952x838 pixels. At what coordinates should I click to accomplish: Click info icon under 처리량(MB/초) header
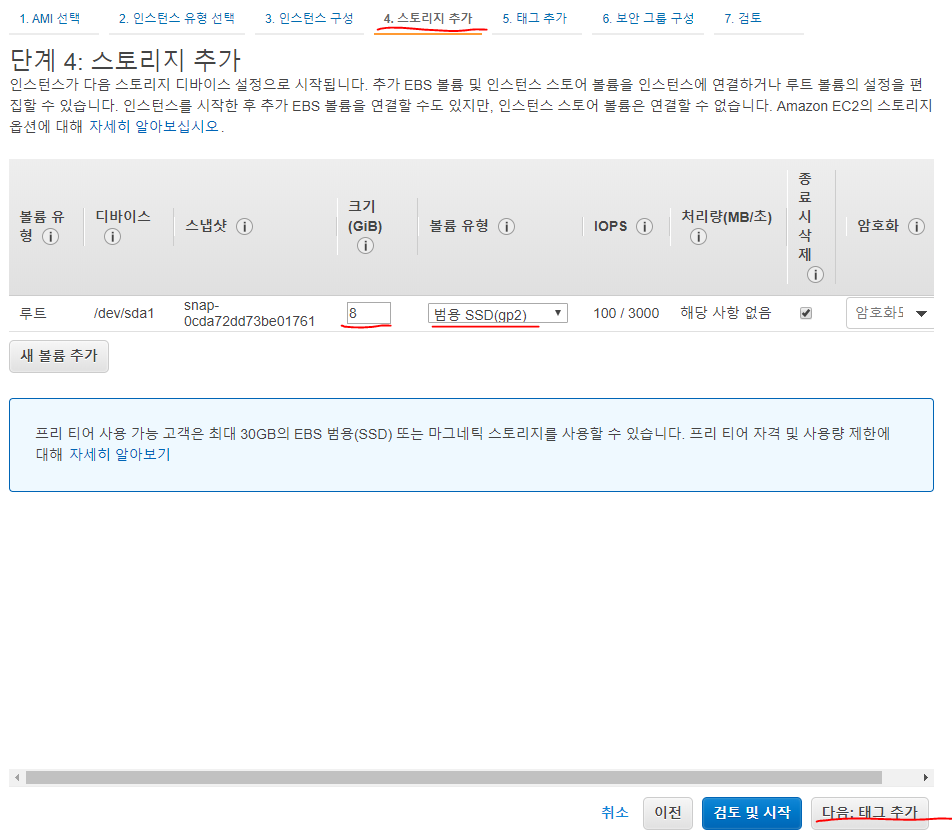(x=698, y=236)
